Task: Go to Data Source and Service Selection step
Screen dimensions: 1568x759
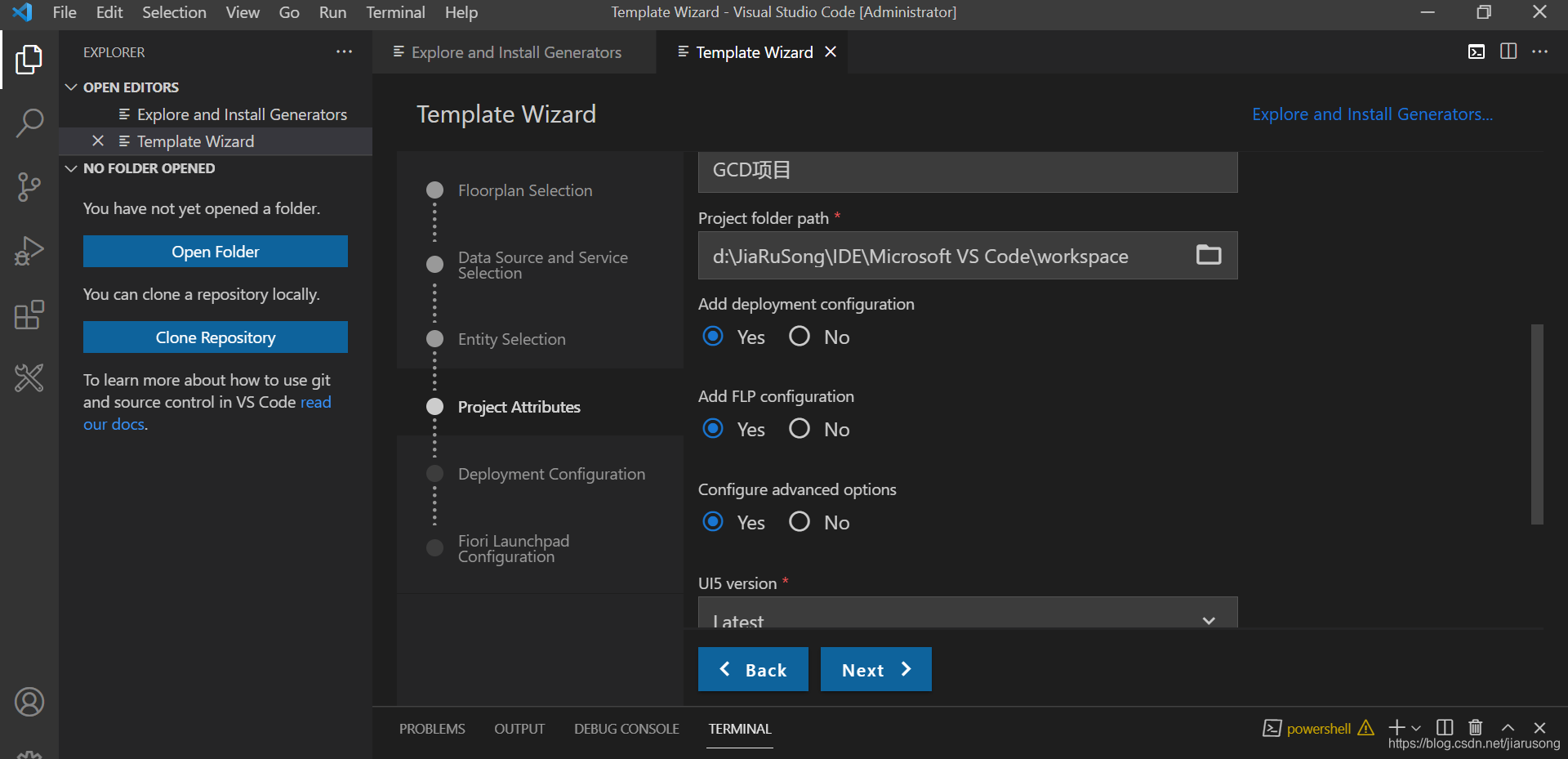Action: coord(542,265)
